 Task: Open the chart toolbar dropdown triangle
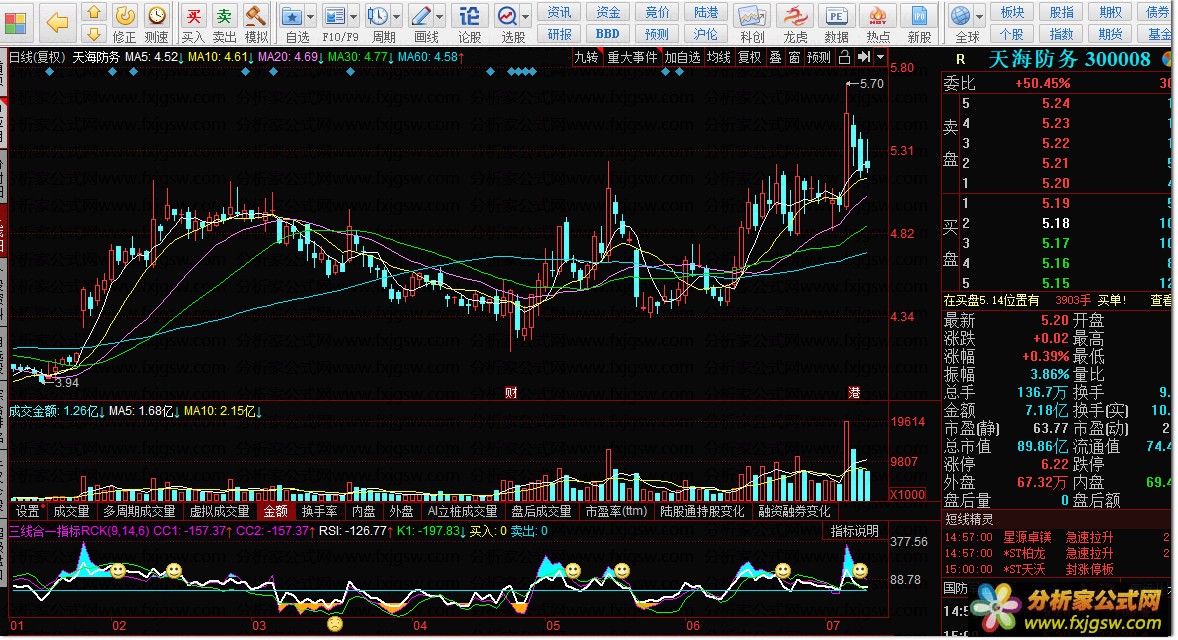point(880,57)
